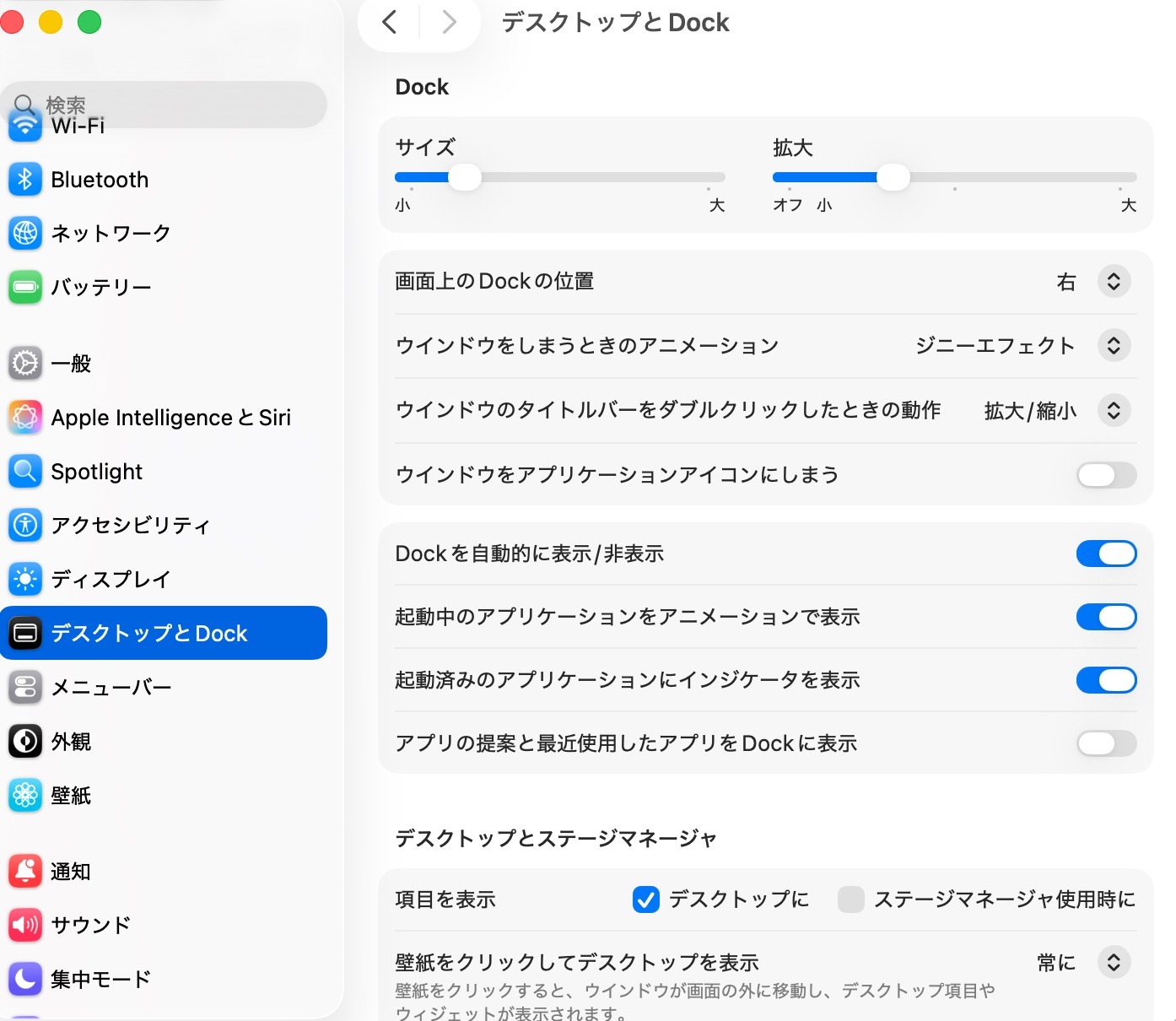1176x1021 pixels.
Task: Select メニューバー in the sidebar
Action: tap(111, 688)
